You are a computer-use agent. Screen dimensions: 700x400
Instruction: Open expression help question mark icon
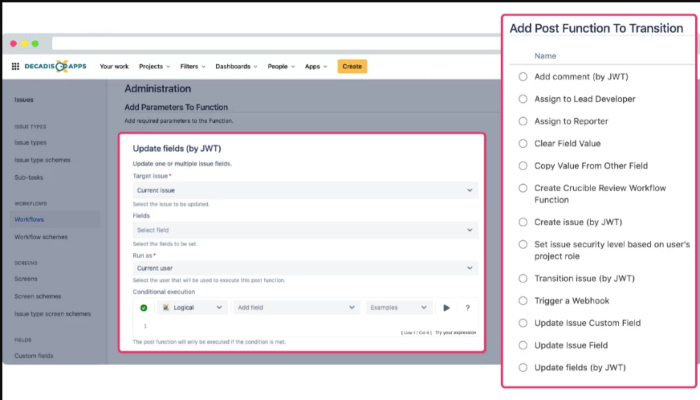coord(467,308)
